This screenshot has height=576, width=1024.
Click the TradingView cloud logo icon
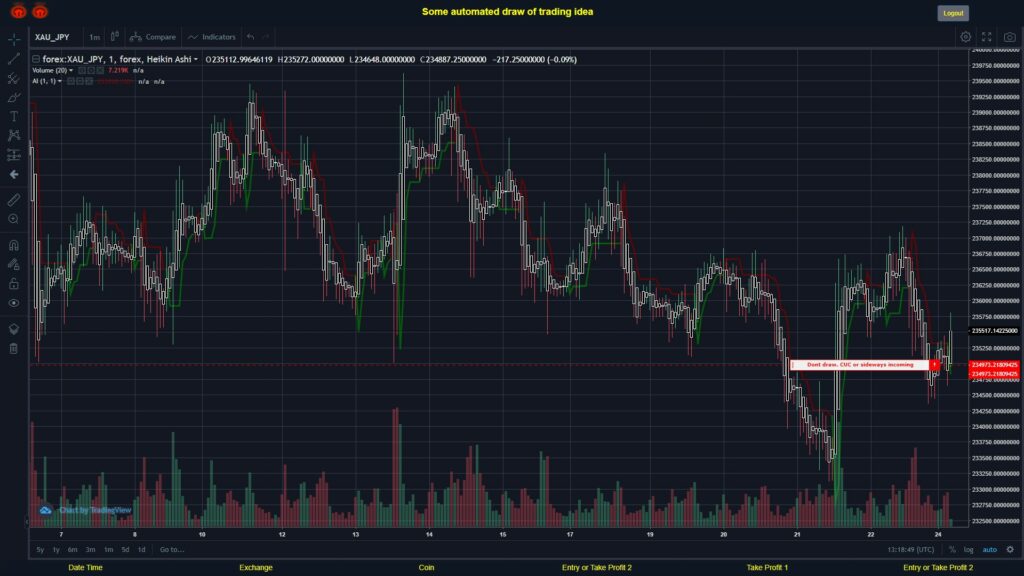click(x=45, y=510)
